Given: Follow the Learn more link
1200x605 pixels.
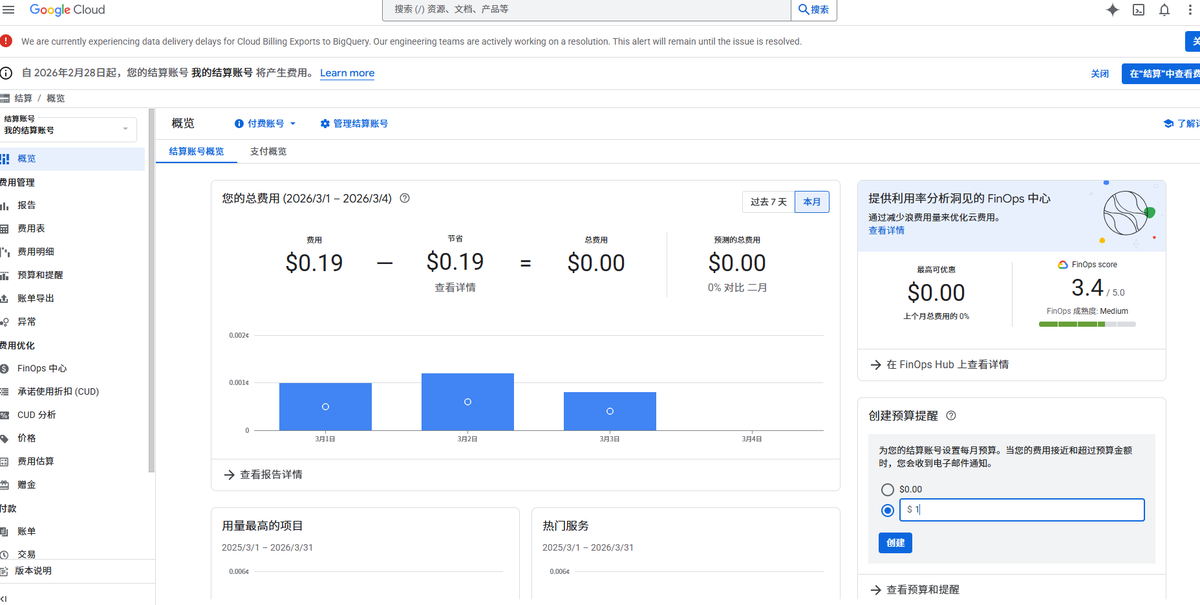Looking at the screenshot, I should click(x=347, y=73).
